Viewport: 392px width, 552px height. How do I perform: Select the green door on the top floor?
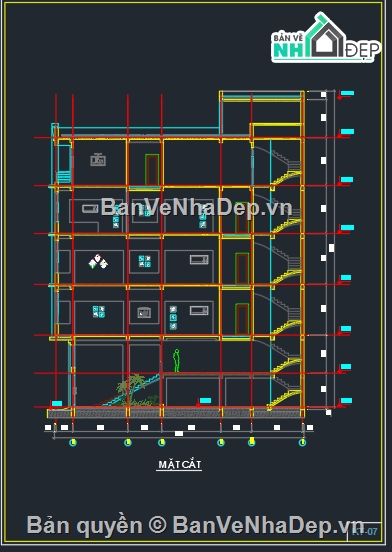click(x=152, y=170)
